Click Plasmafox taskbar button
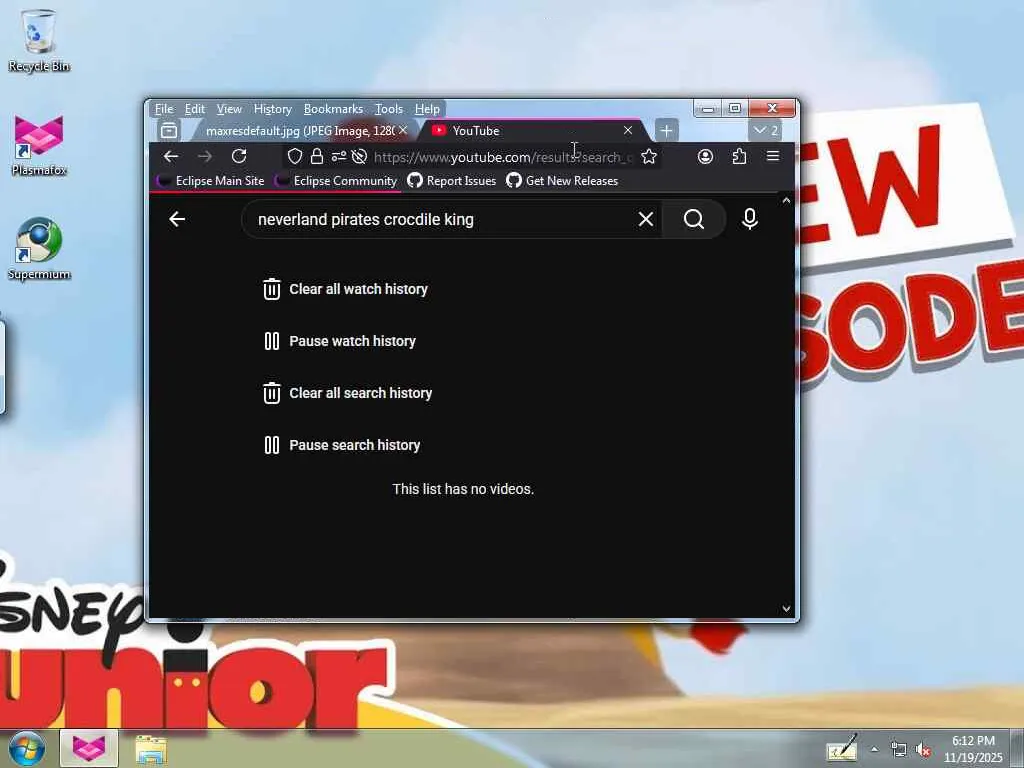1024x768 pixels. 89,748
